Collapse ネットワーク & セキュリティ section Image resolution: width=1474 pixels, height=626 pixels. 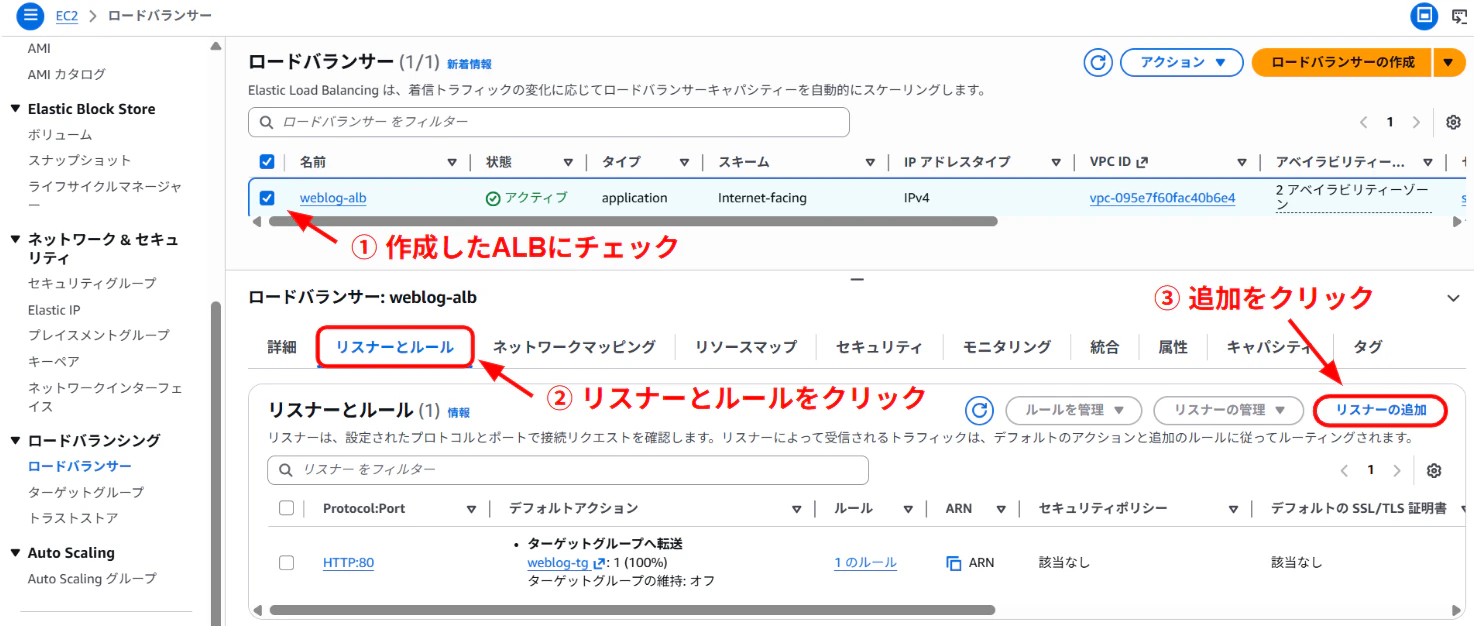tap(15, 240)
